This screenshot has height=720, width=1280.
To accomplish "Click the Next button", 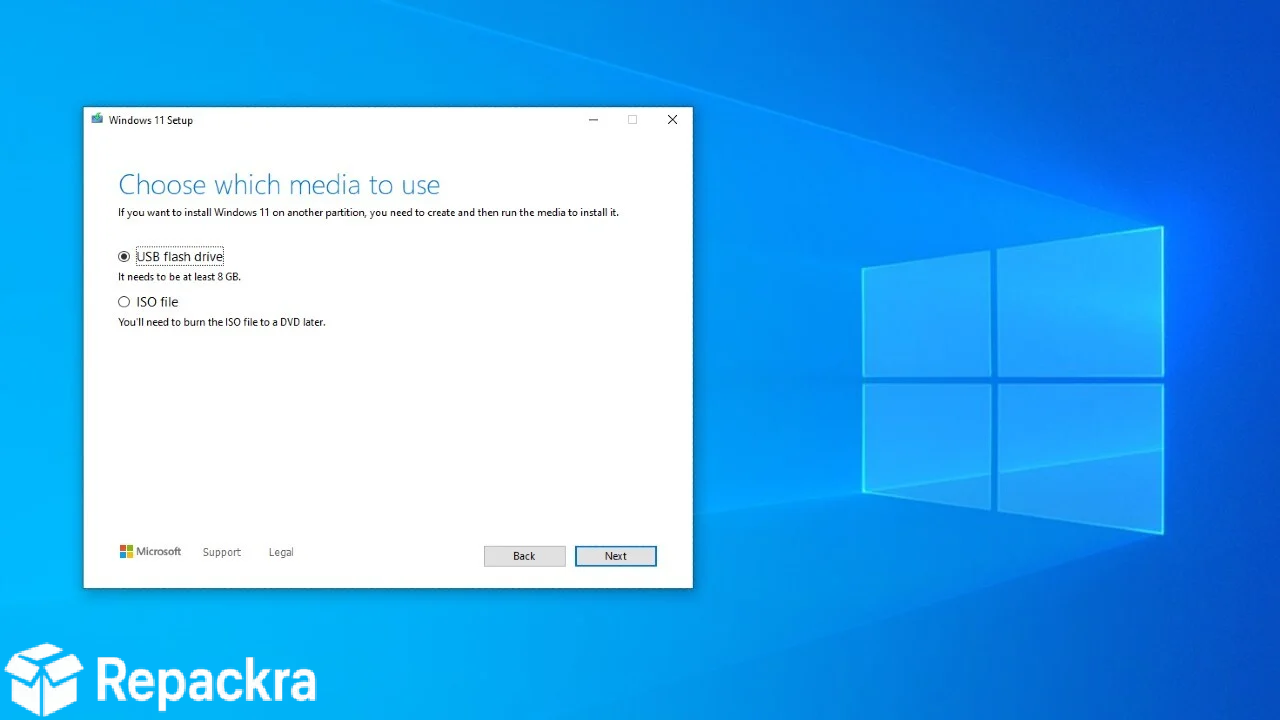I will pos(616,556).
